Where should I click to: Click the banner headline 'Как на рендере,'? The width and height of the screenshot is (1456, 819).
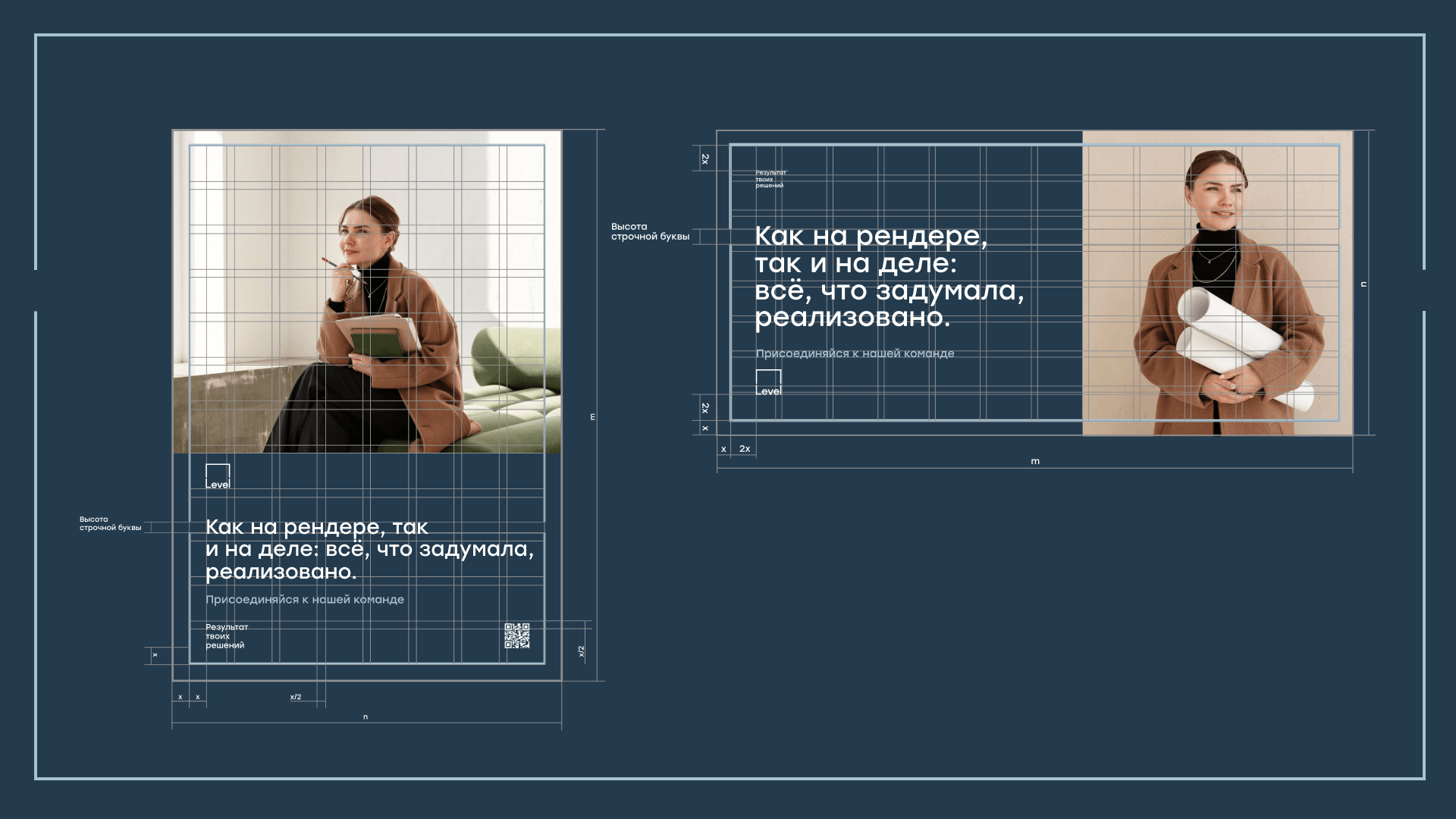[x=871, y=237]
